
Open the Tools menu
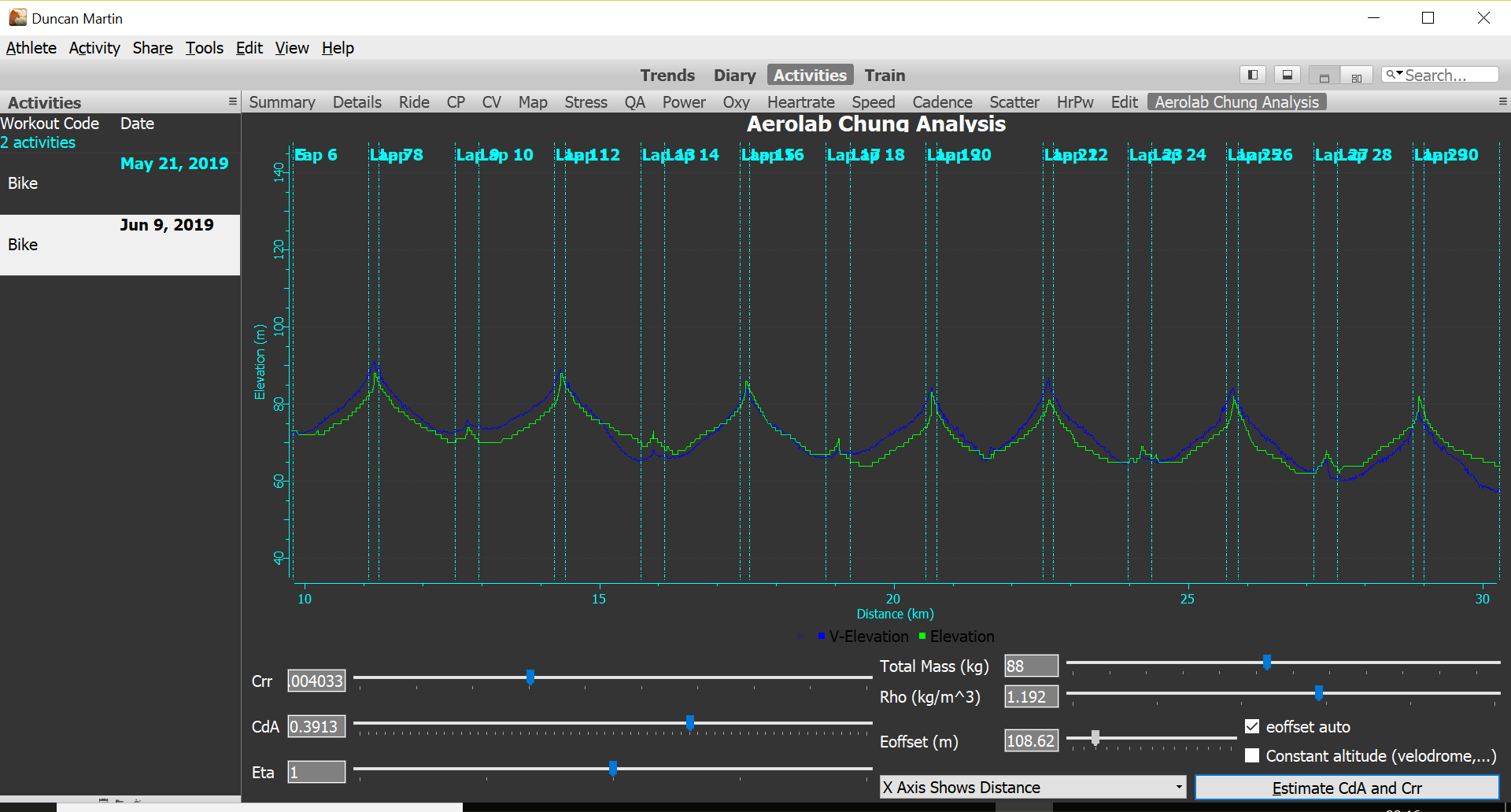point(204,48)
